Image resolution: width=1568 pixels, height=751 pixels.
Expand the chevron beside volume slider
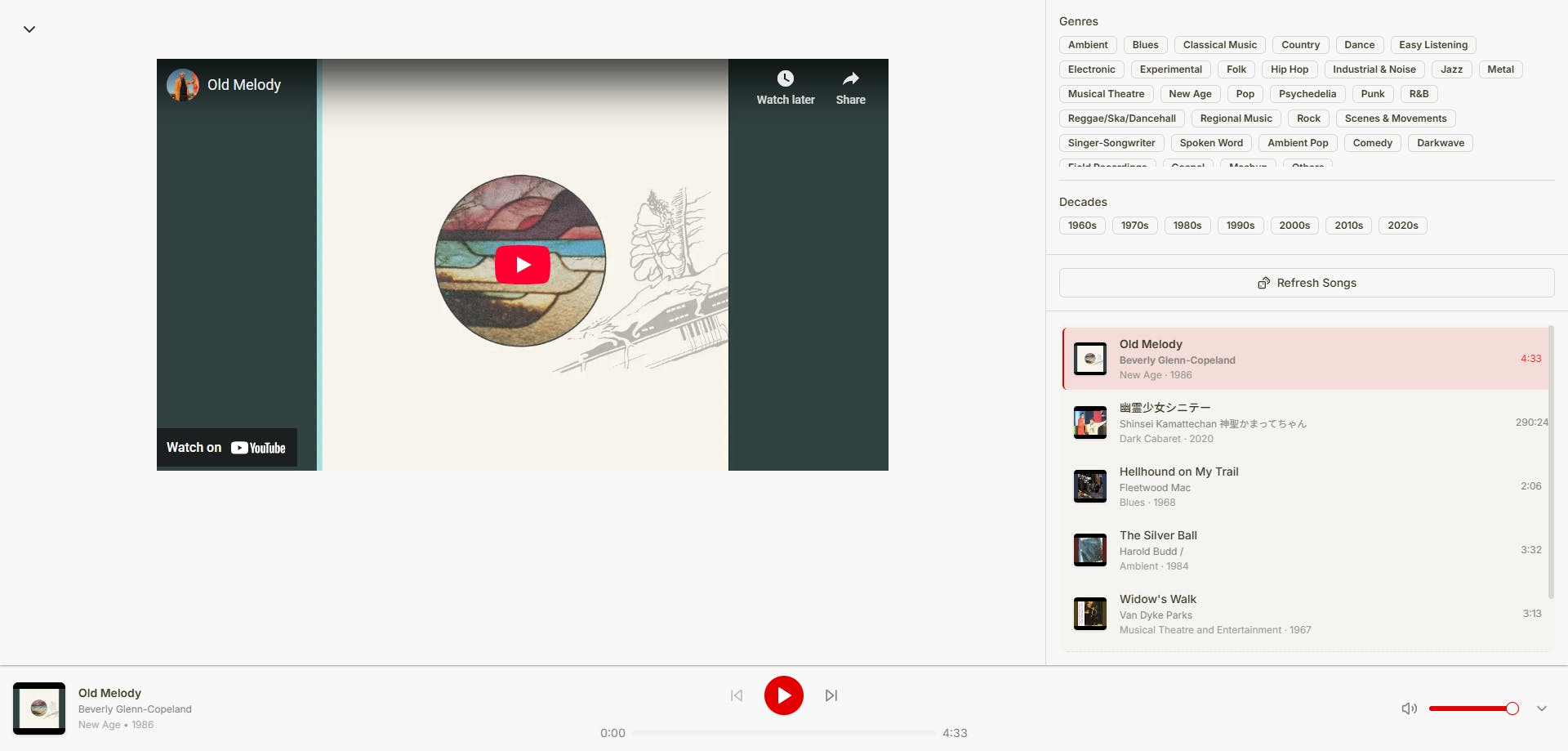click(1542, 709)
